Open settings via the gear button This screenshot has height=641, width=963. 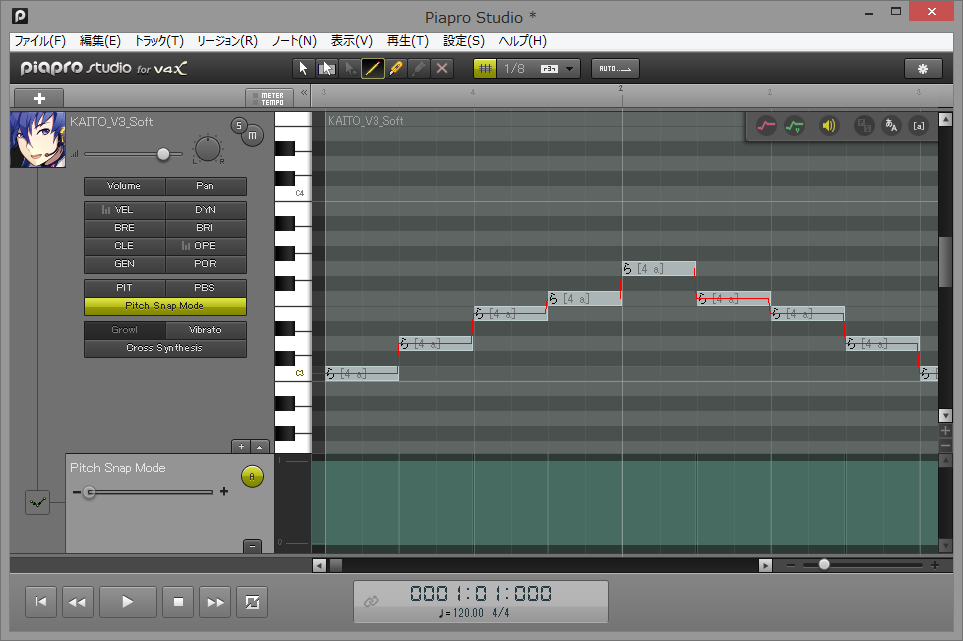pos(923,68)
